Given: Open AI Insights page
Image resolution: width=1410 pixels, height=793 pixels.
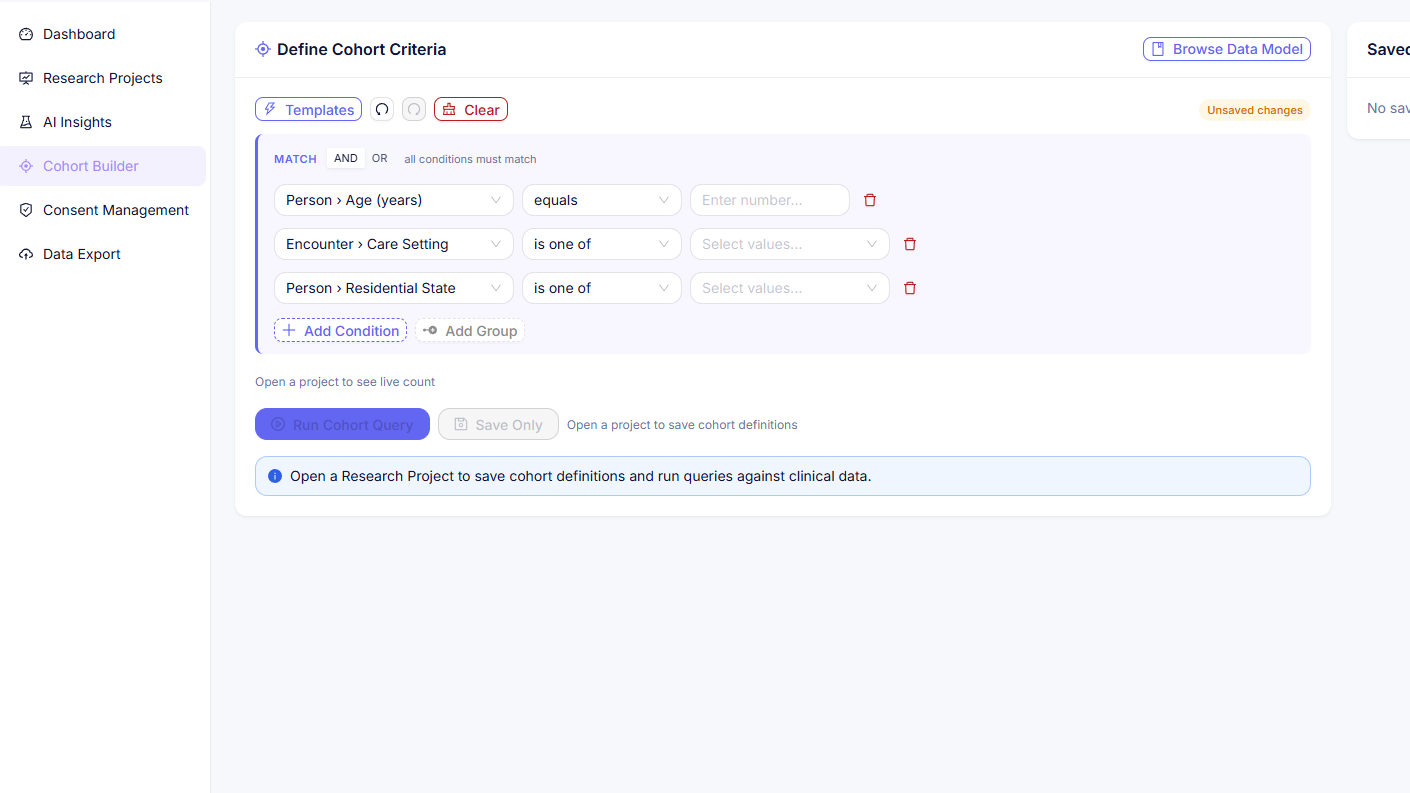Looking at the screenshot, I should click(102, 122).
